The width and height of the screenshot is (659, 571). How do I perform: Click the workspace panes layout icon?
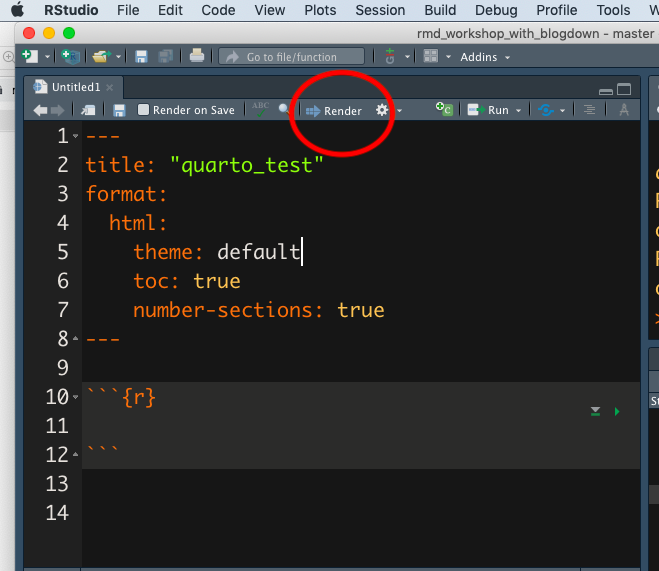click(431, 56)
